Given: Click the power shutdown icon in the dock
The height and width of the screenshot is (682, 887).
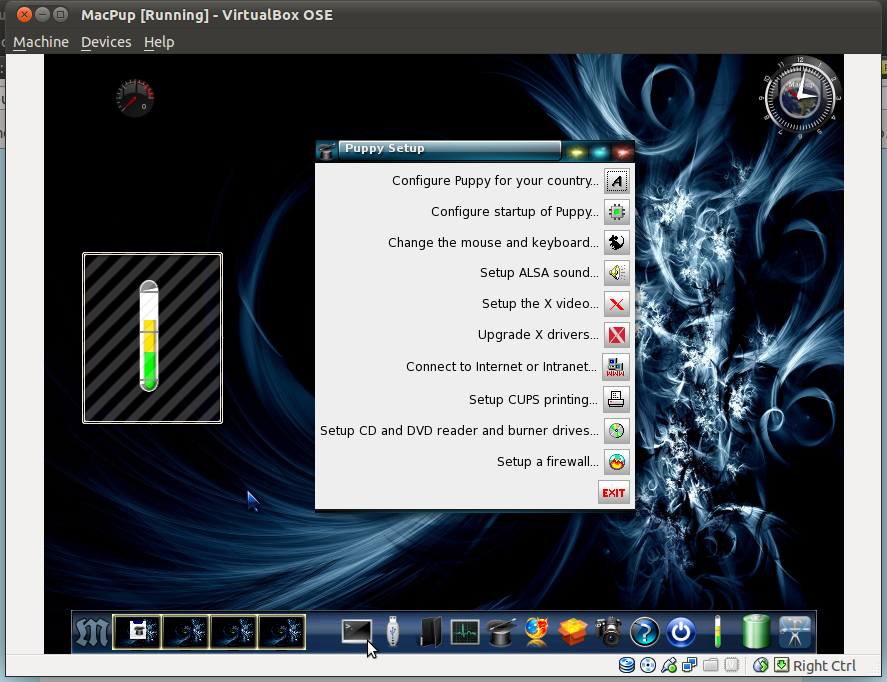Looking at the screenshot, I should [x=680, y=632].
